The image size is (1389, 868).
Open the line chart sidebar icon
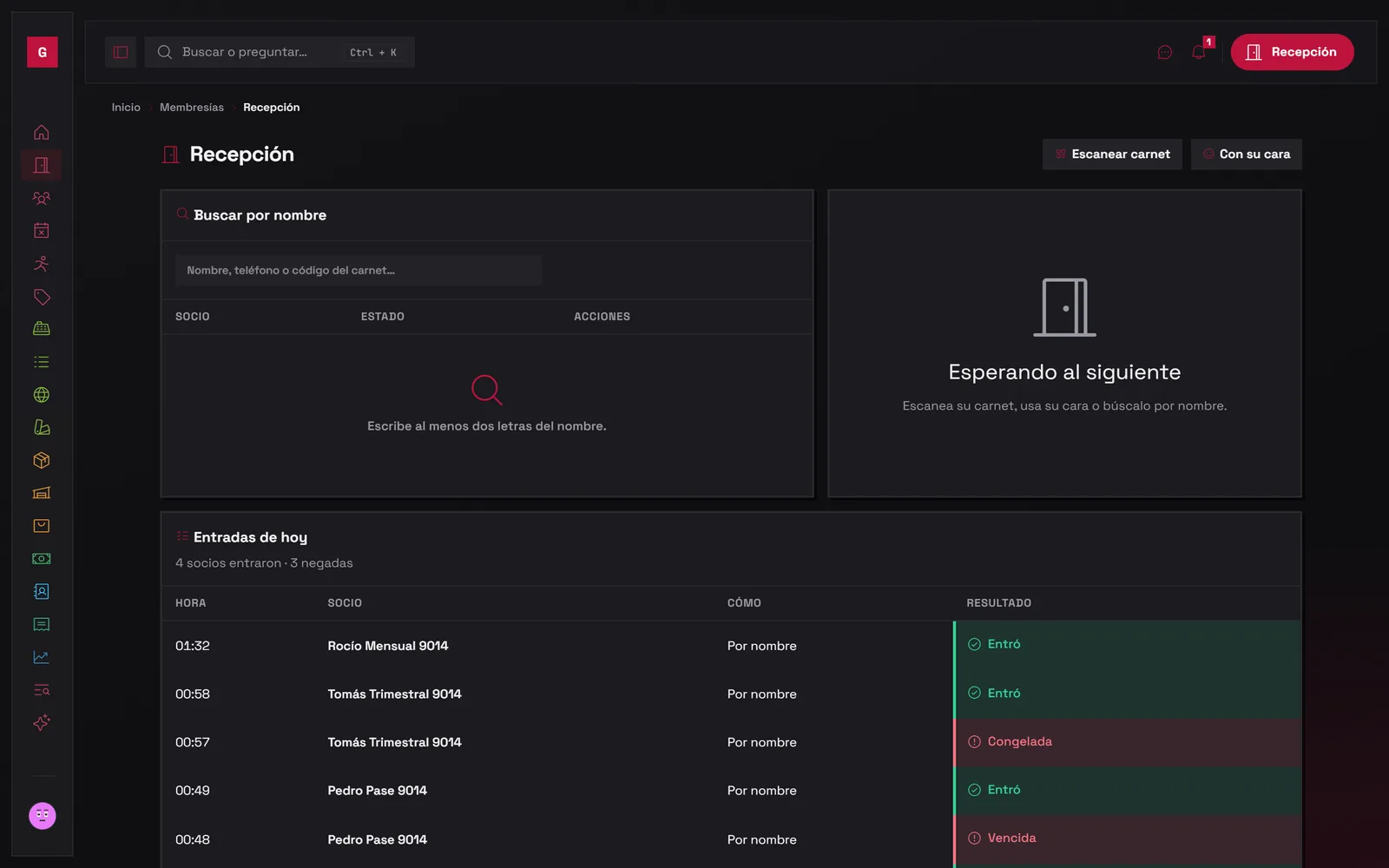tap(41, 657)
